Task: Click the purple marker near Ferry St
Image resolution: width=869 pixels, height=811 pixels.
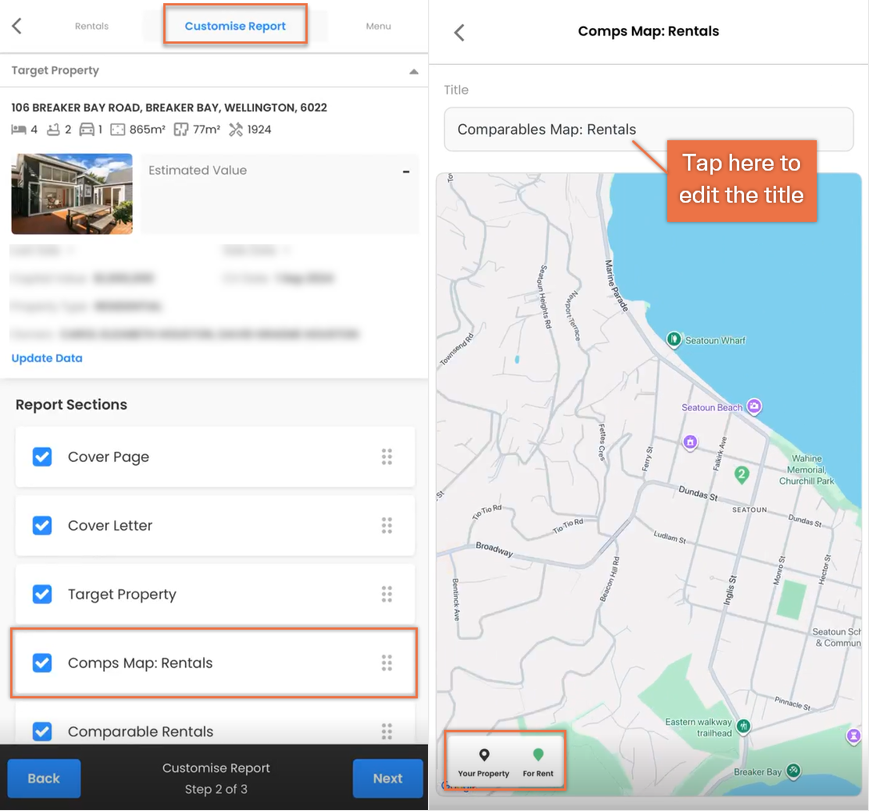Action: (690, 442)
